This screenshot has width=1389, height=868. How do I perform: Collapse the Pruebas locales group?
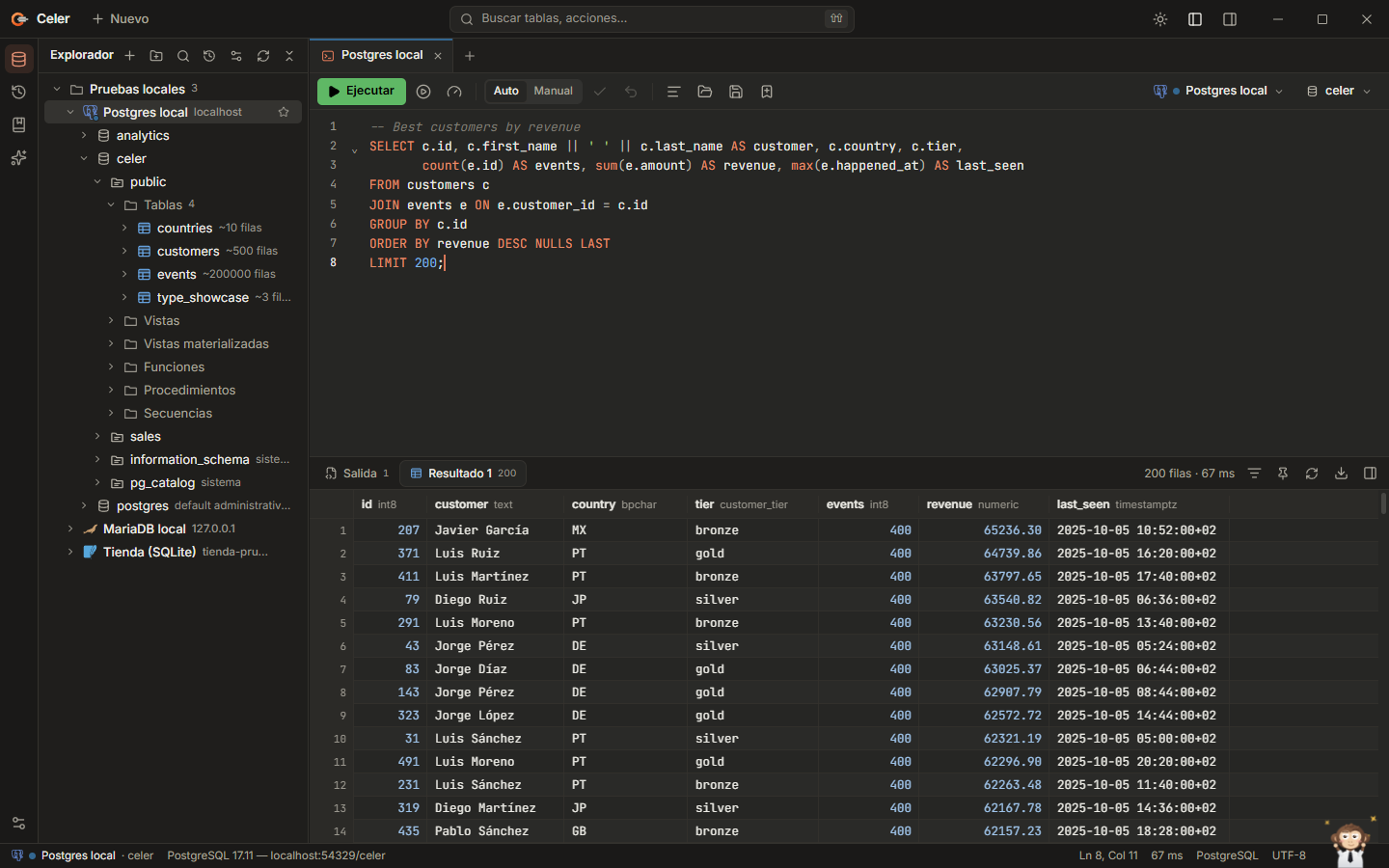[57, 89]
